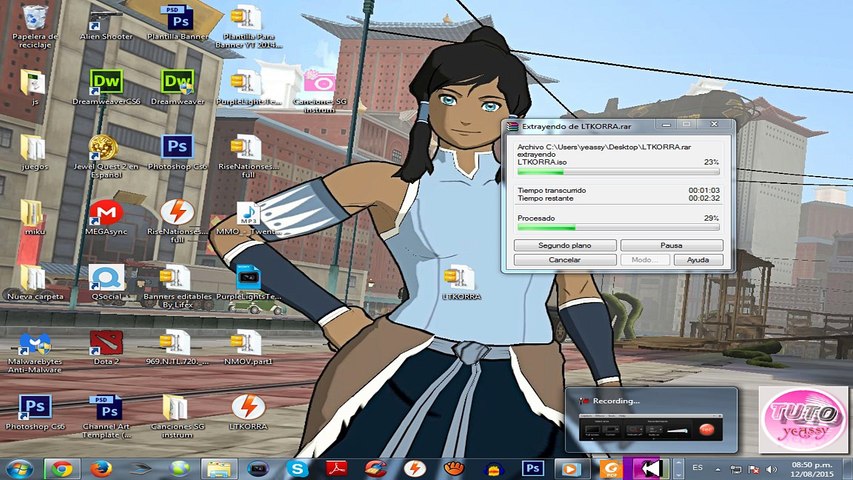Image resolution: width=853 pixels, height=480 pixels.
Task: Select the Dreamweaver icon with the shield overlay
Action: [x=177, y=87]
